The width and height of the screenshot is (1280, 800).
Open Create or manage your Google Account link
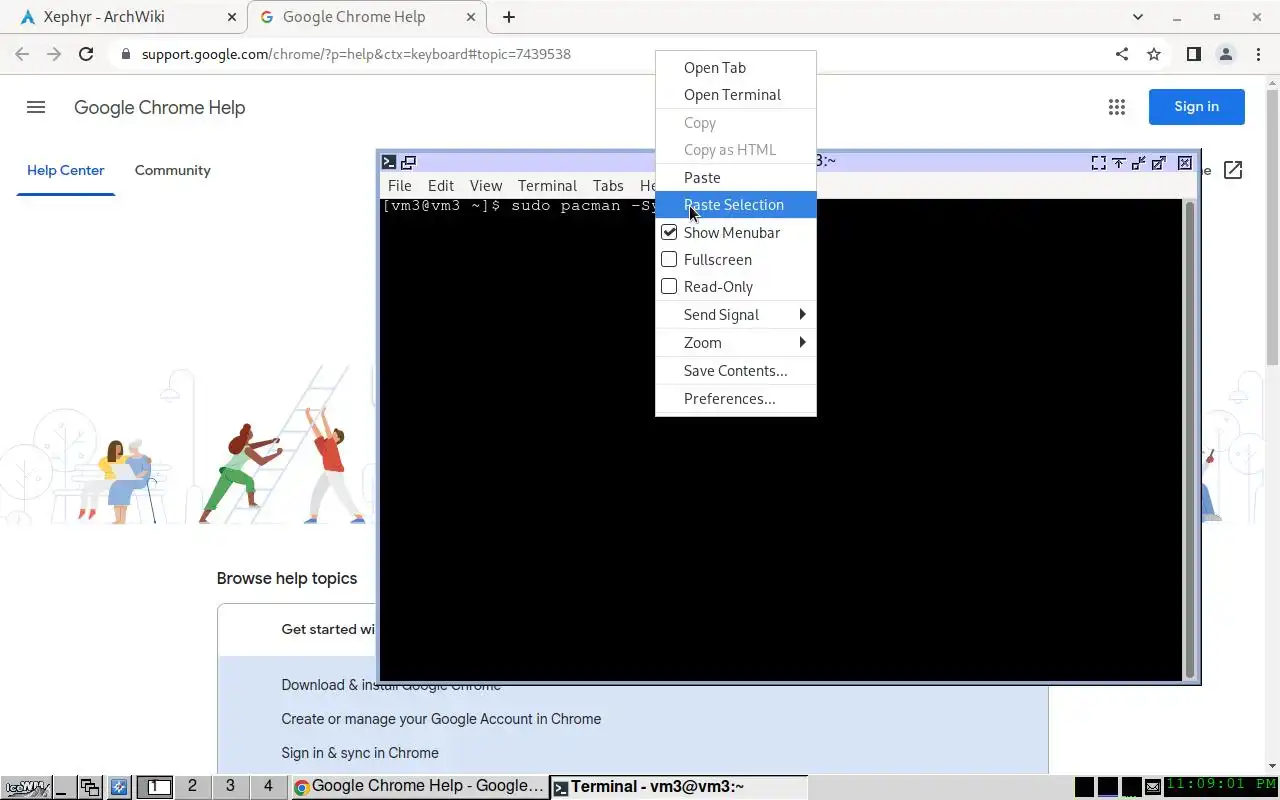441,719
